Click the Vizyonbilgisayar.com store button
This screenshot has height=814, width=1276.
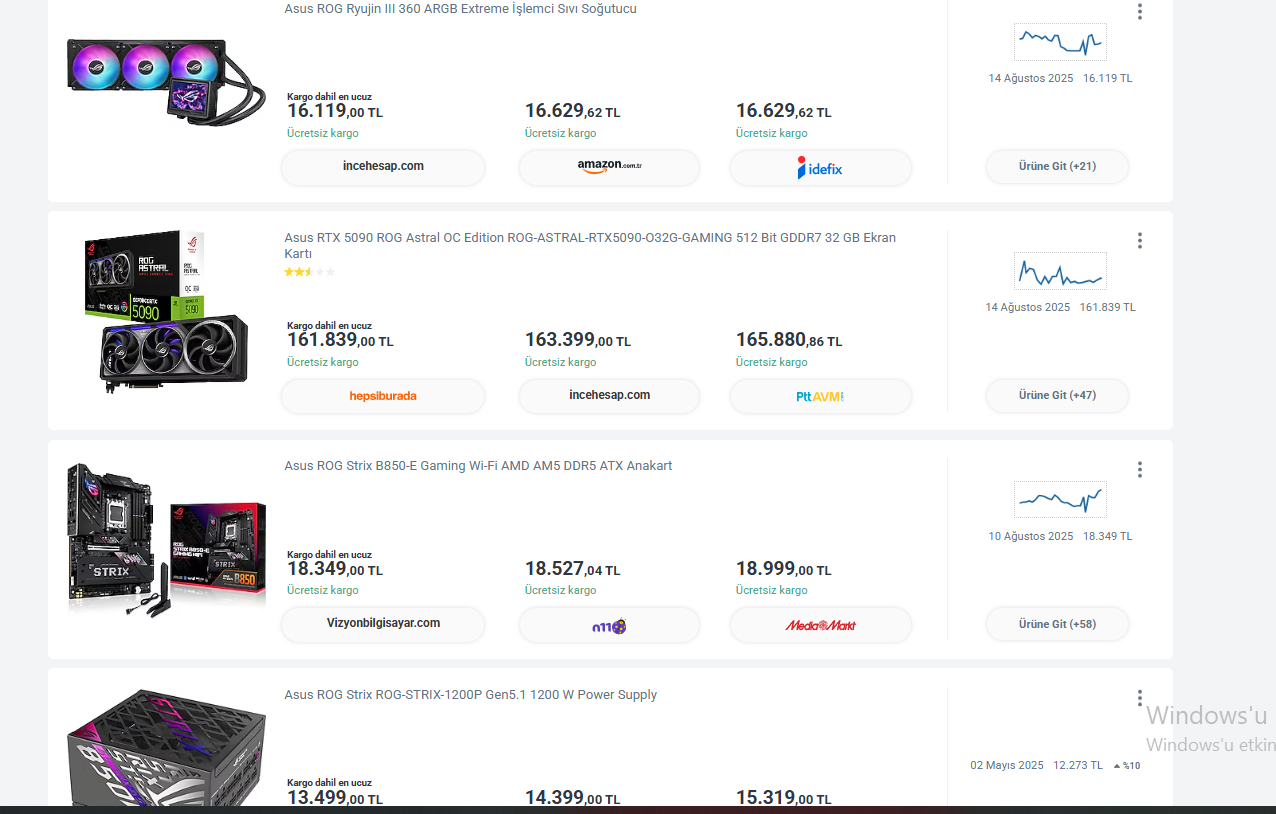[383, 625]
